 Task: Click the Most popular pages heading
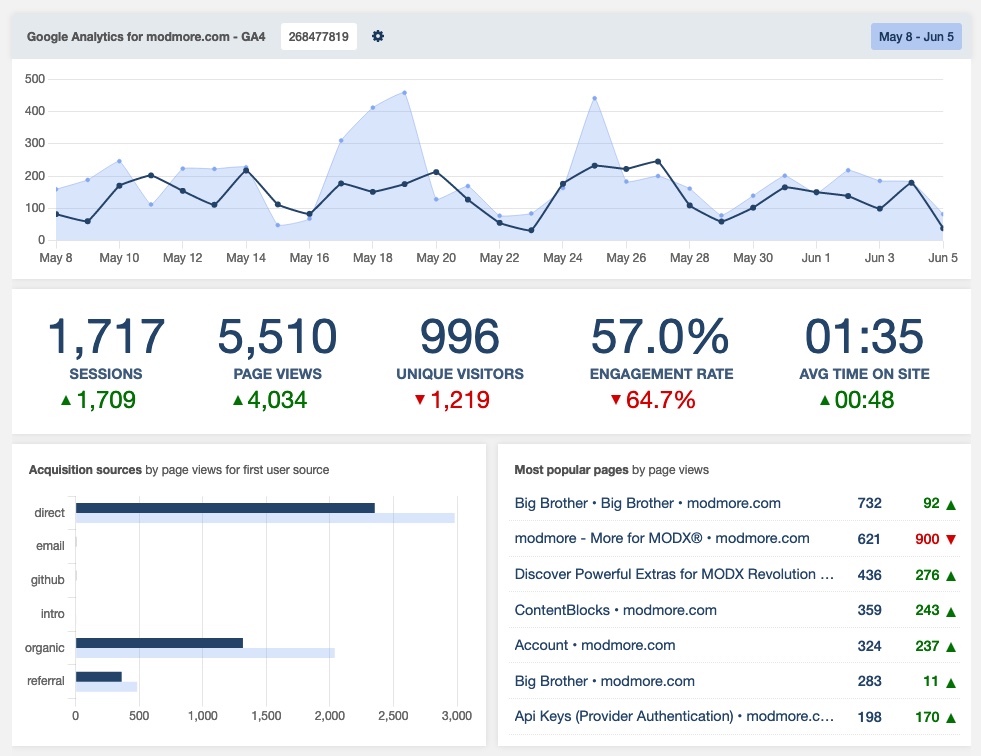click(571, 470)
